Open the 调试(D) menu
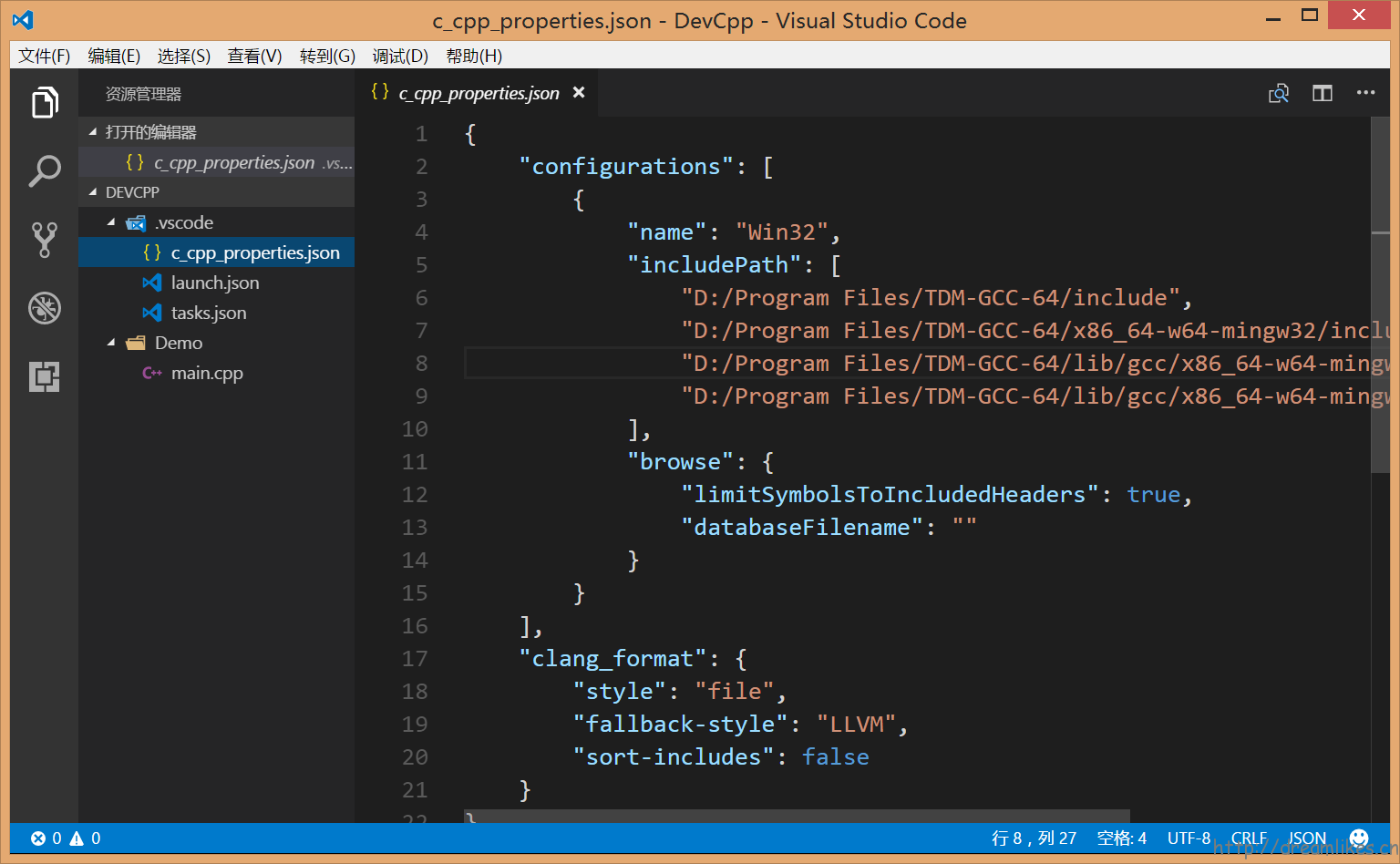Screen dimensions: 1400x864 pyautogui.click(x=400, y=56)
